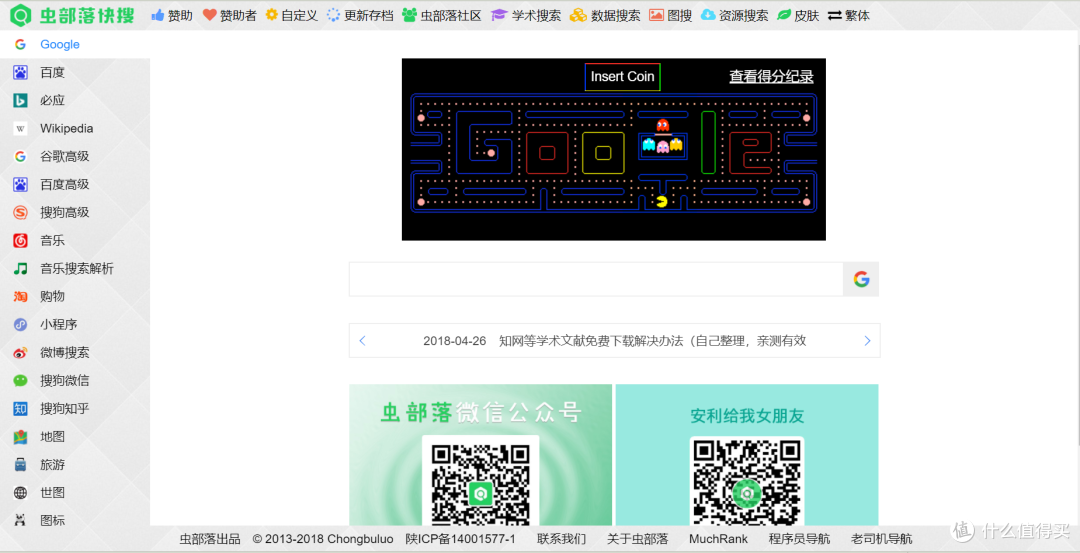Click the Google search submit button
The height and width of the screenshot is (553, 1080).
tap(861, 279)
